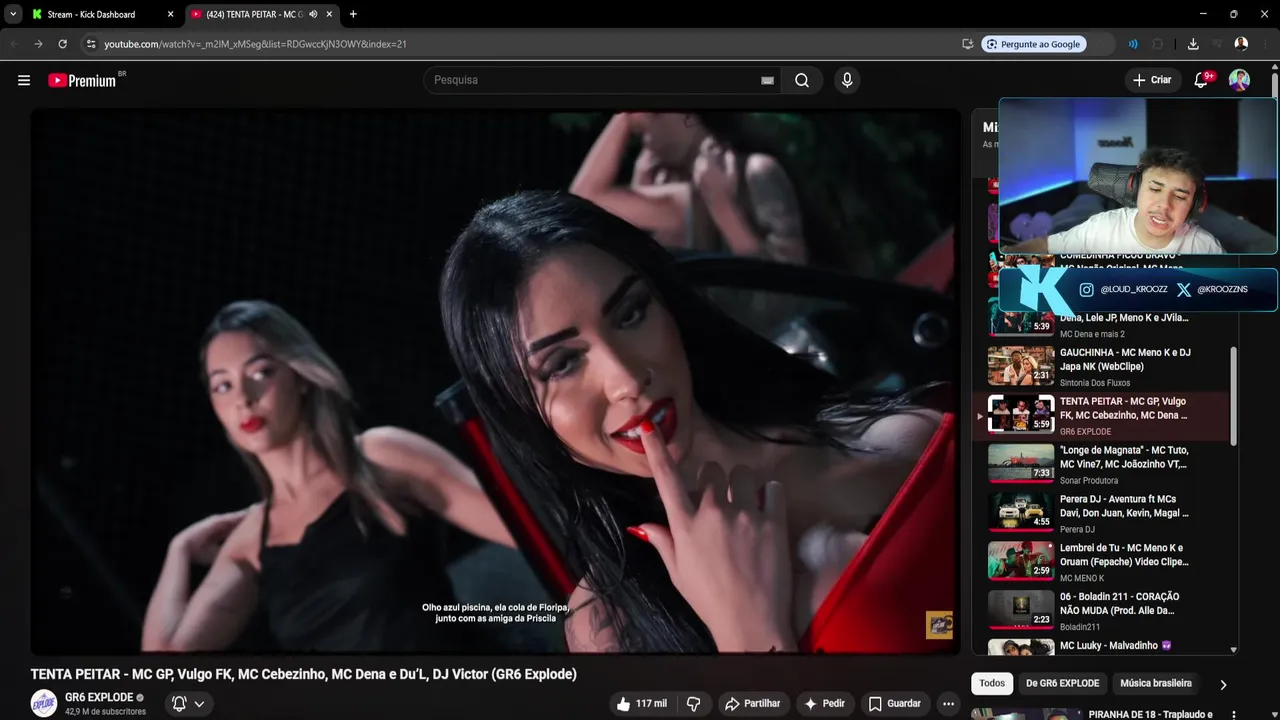Click the video player to pause
Image resolution: width=1280 pixels, height=720 pixels.
(495, 381)
